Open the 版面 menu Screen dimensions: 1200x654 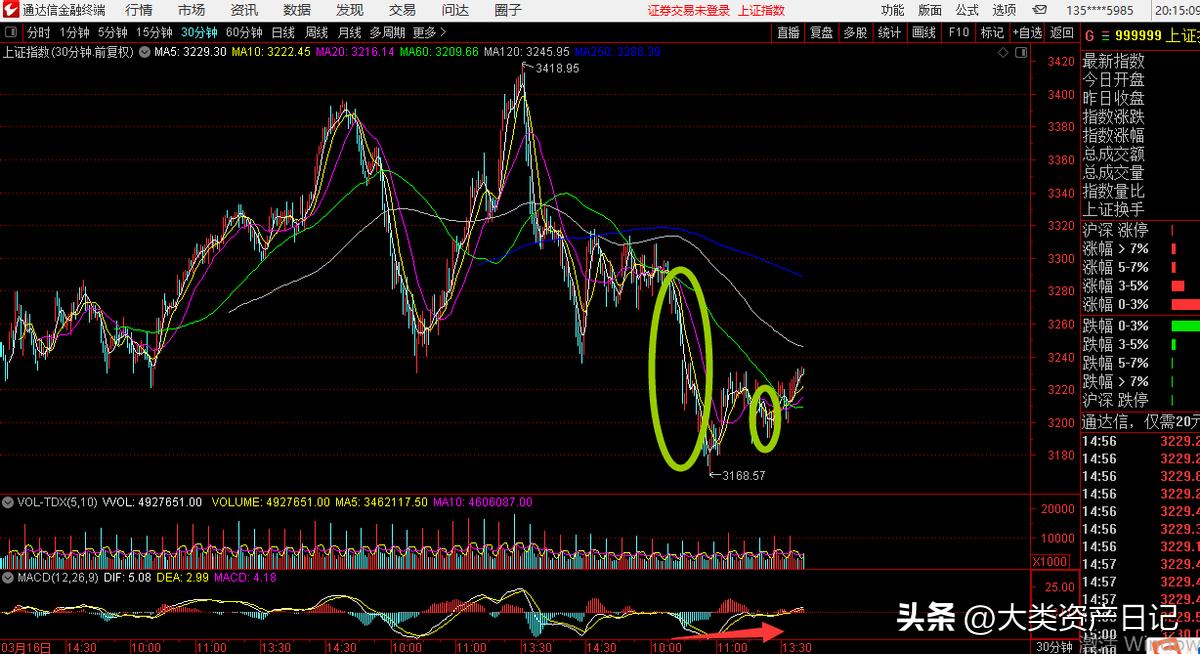click(x=930, y=10)
